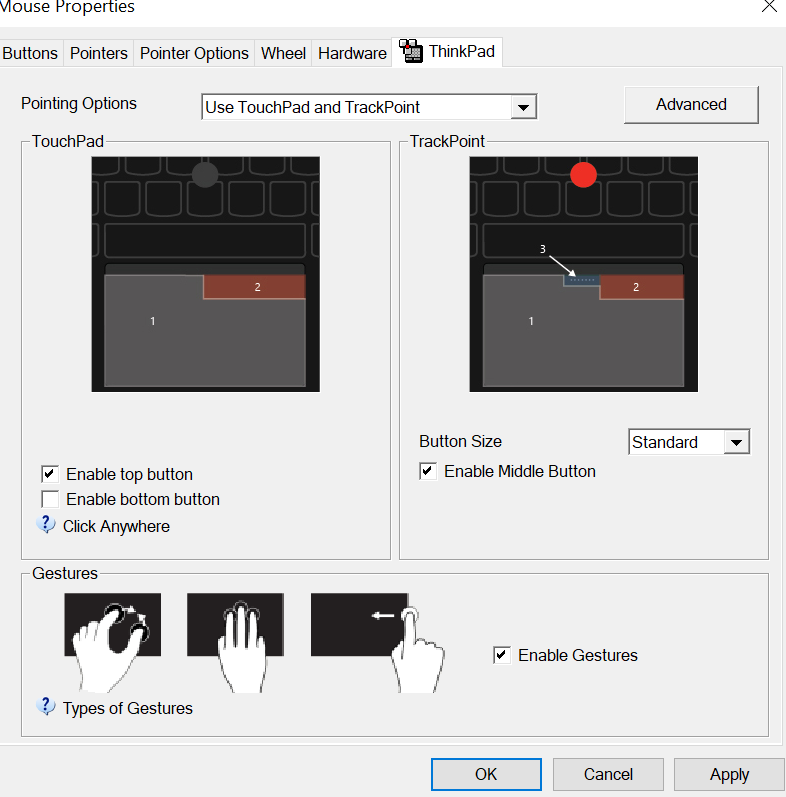Click the Cancel button

coord(608,774)
